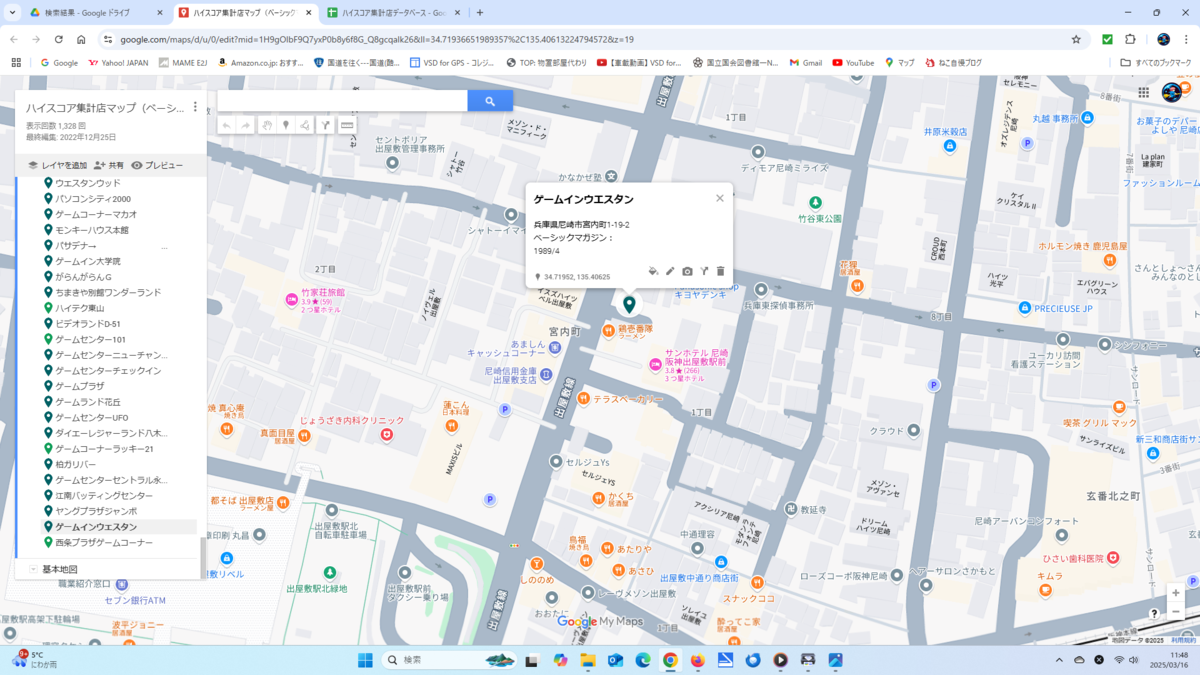The image size is (1200, 675).
Task: Open a new browser tab
Action: [x=480, y=13]
